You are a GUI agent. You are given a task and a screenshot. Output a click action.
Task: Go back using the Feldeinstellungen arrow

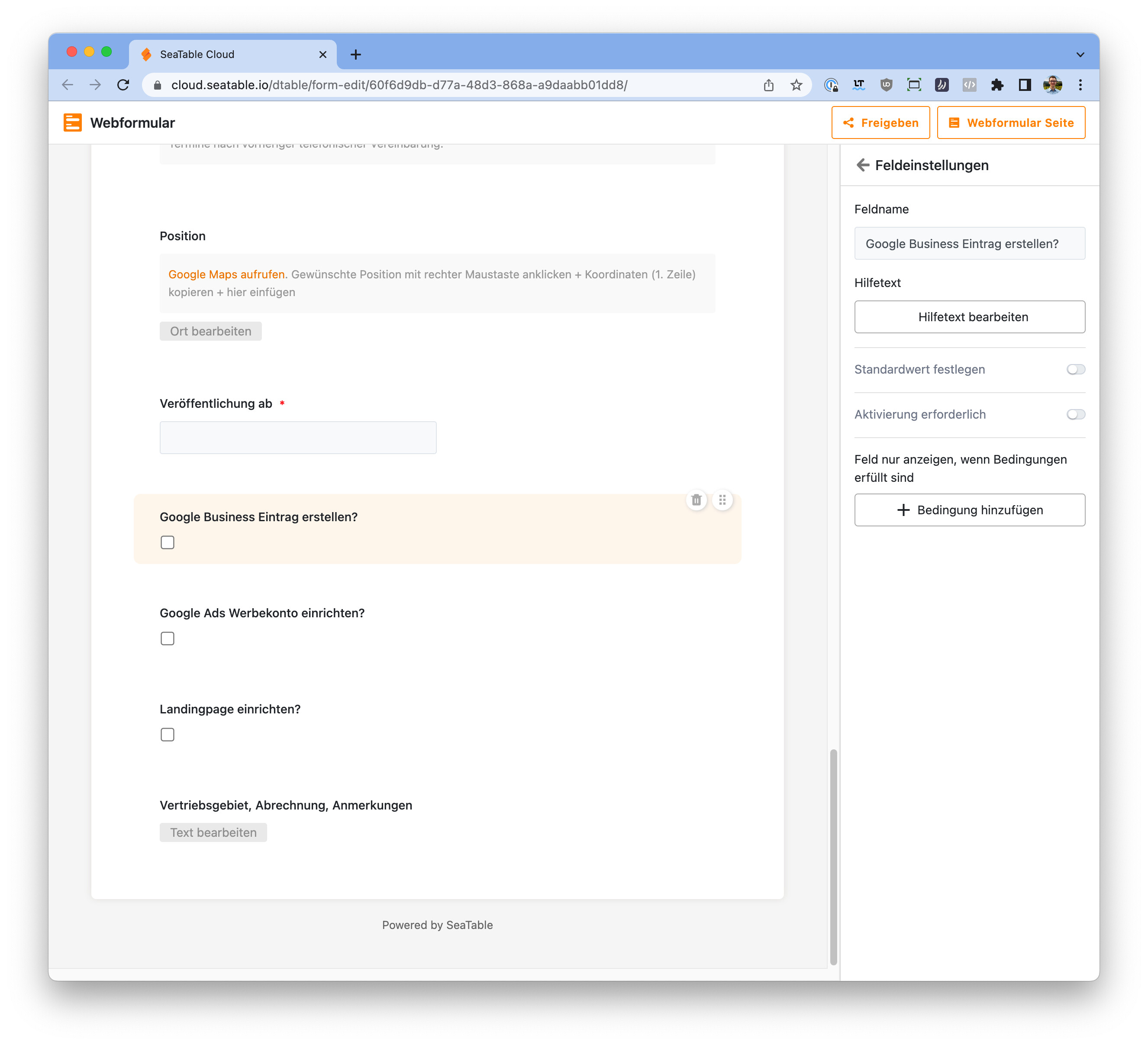(862, 165)
